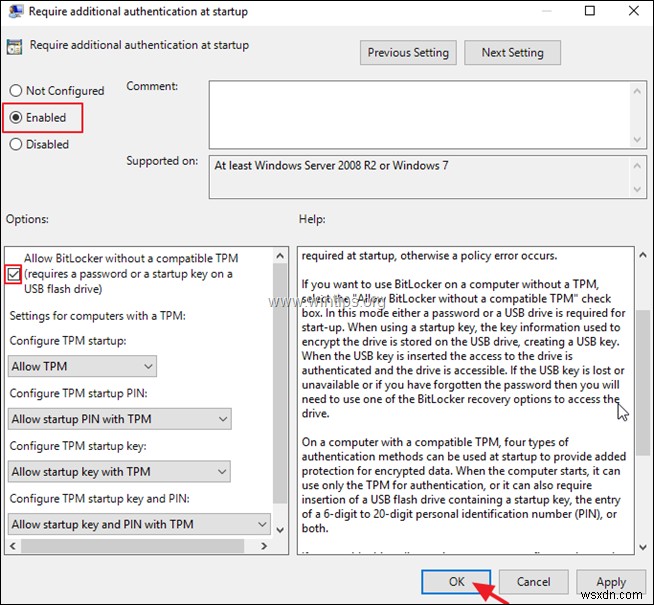Click the Apply button
The width and height of the screenshot is (654, 605).
point(611,582)
